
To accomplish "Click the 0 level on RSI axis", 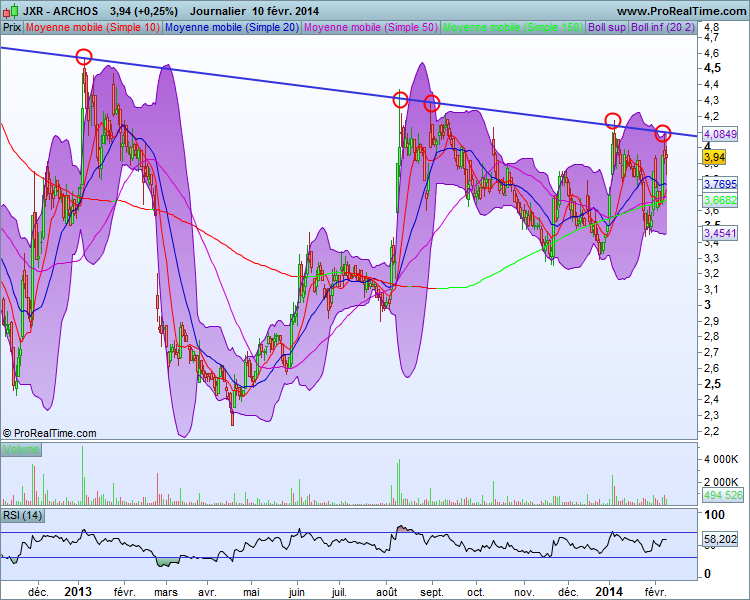I will coord(708,573).
